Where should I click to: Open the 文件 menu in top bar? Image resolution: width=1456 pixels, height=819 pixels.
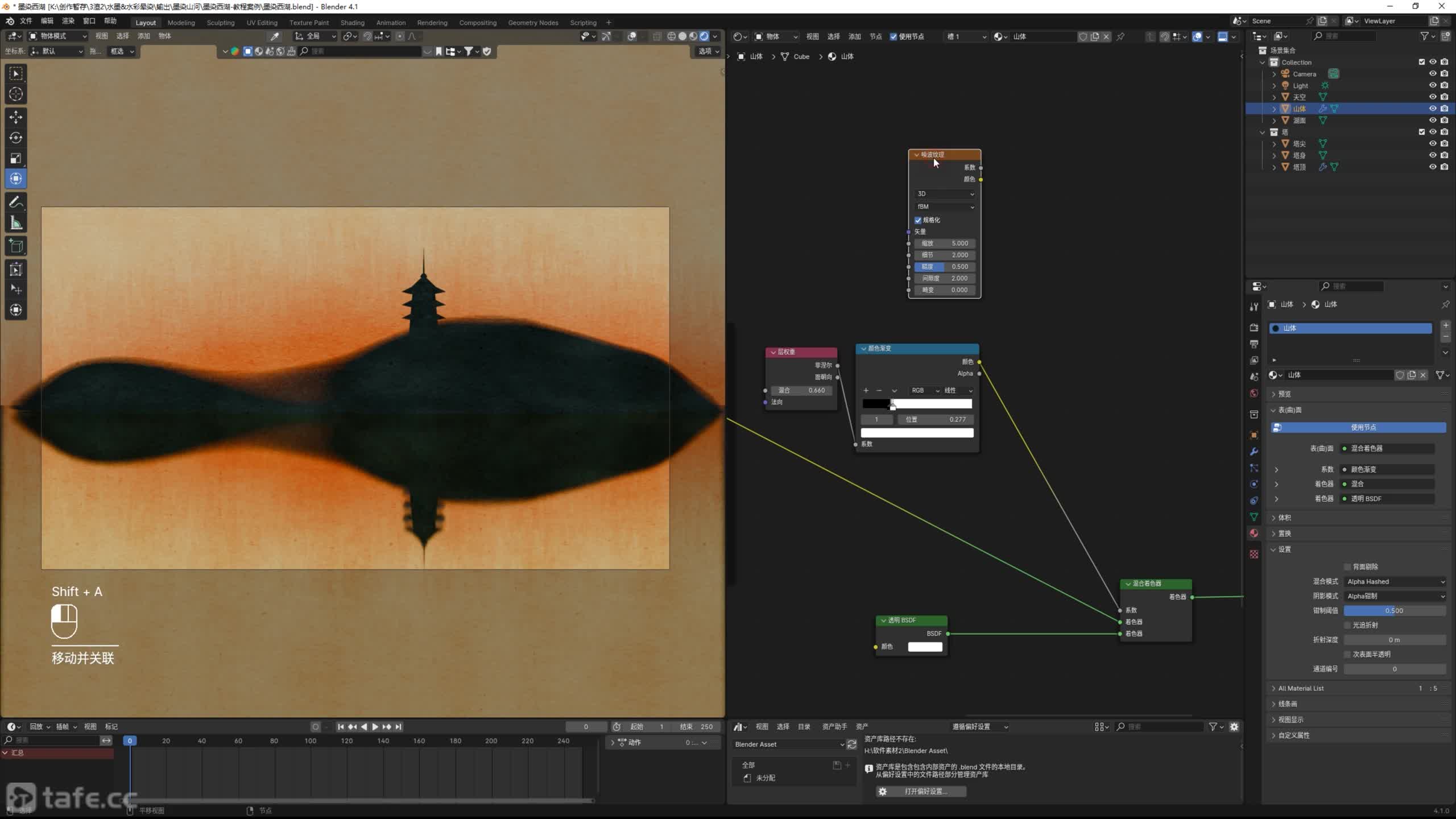(26, 21)
